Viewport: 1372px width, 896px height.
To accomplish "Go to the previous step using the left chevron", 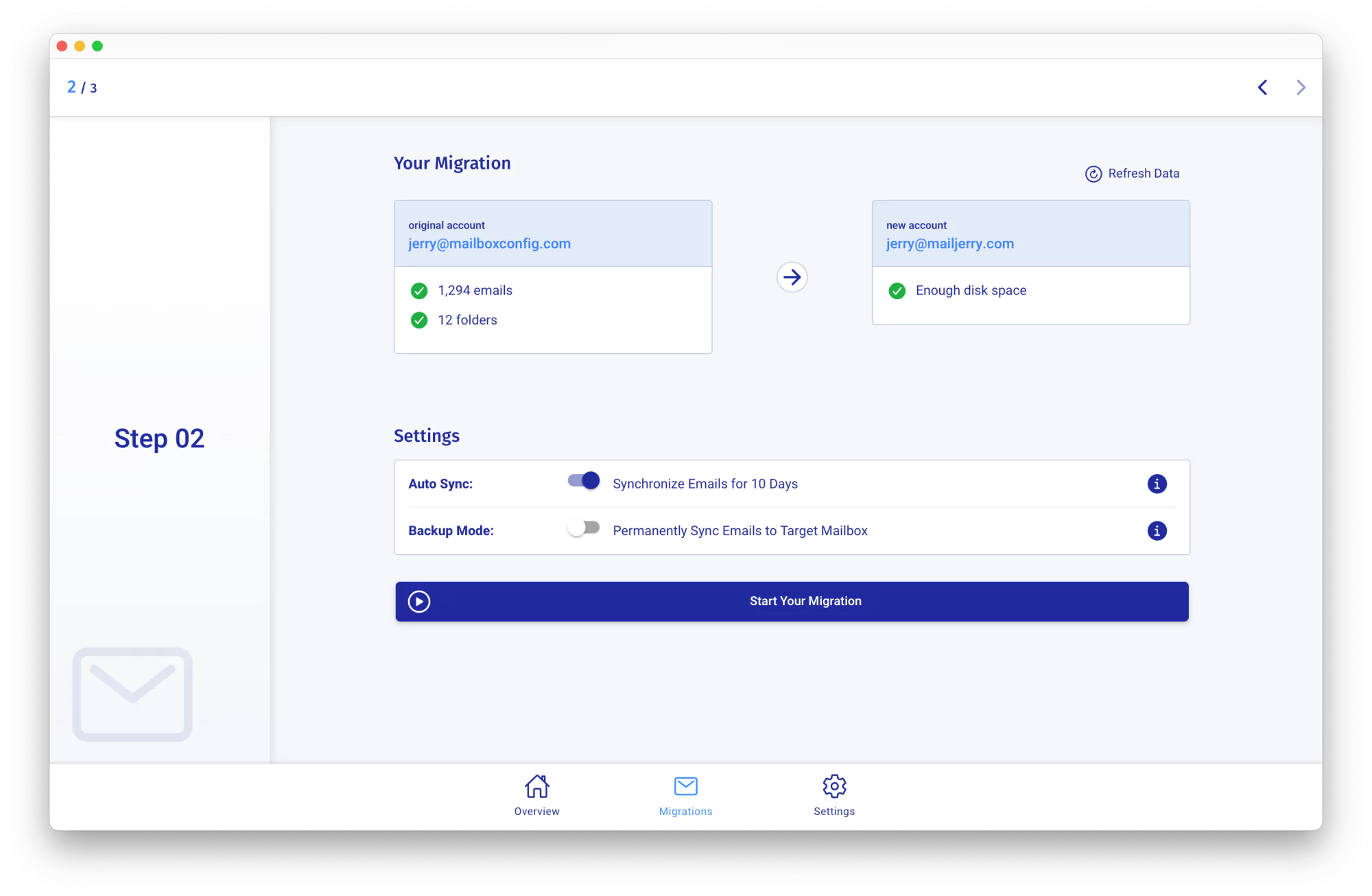I will pyautogui.click(x=1262, y=88).
